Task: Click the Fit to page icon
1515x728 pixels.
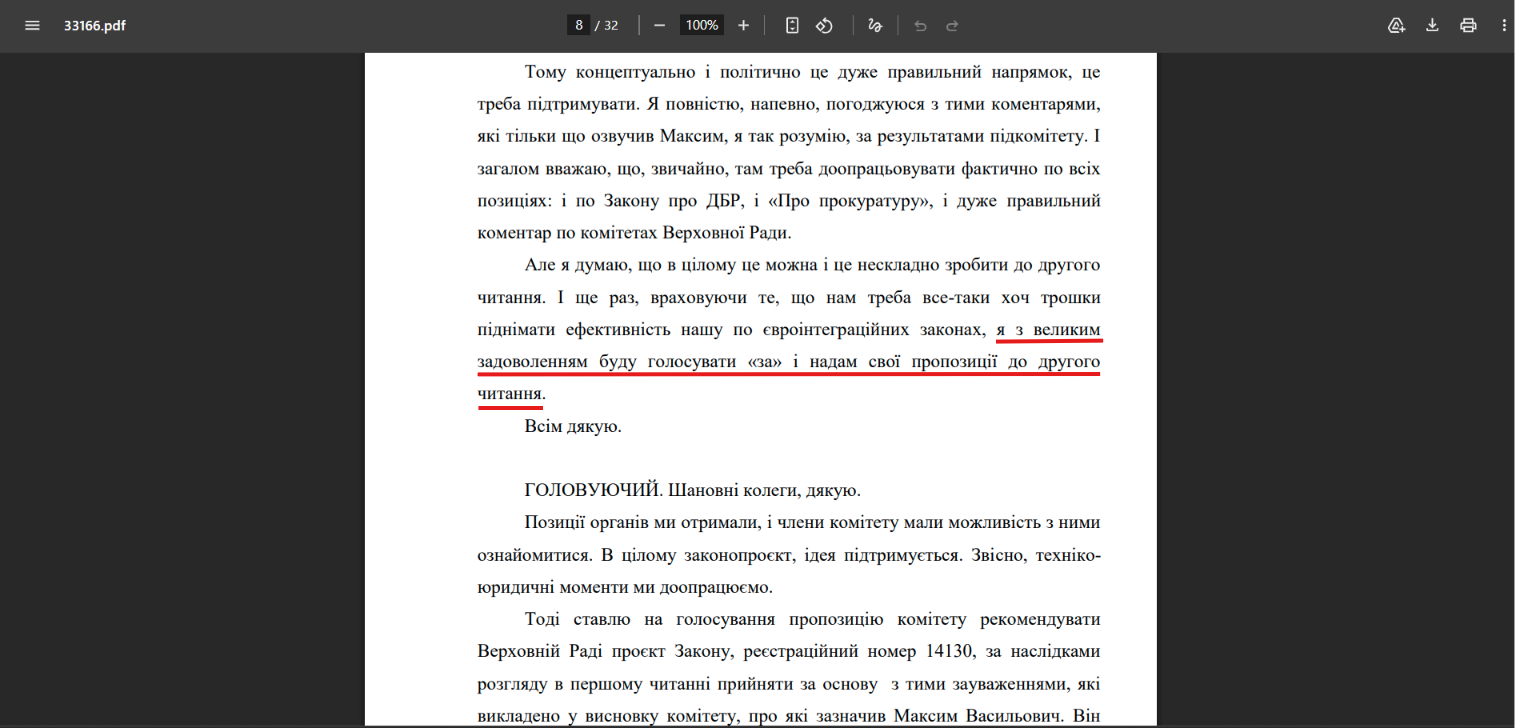Action: (x=792, y=26)
